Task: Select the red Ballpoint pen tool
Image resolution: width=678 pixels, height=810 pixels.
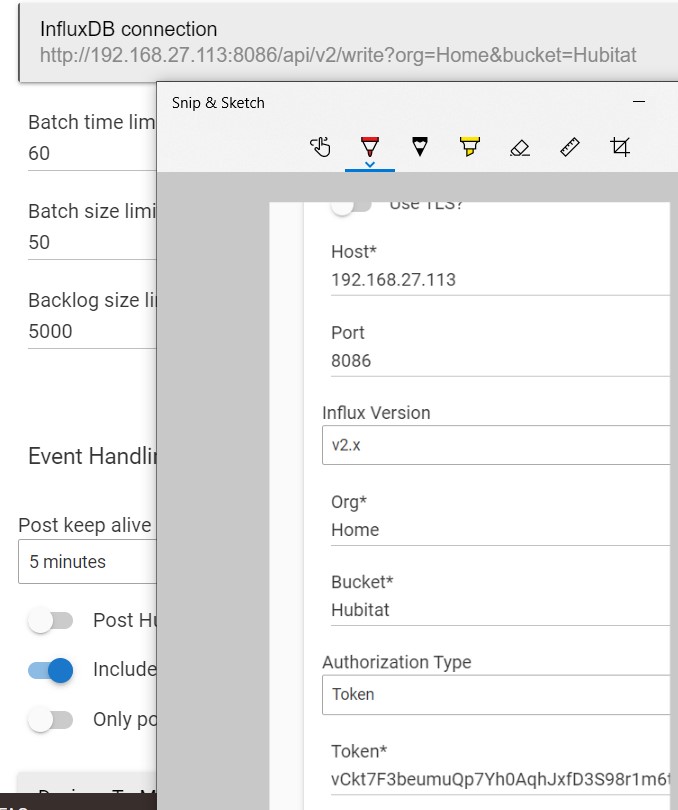Action: (369, 147)
